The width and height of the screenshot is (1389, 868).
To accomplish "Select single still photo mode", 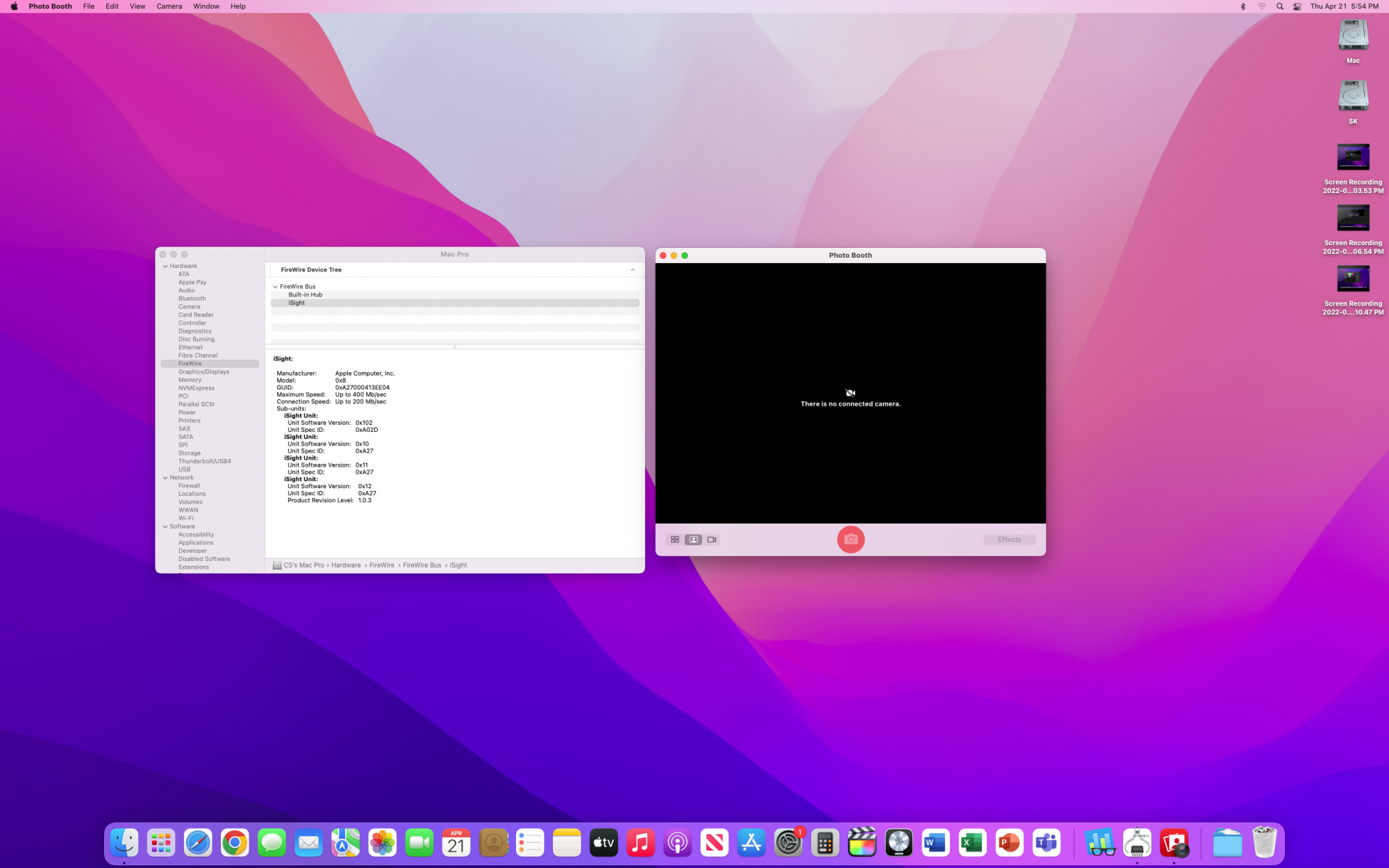I will pyautogui.click(x=693, y=540).
